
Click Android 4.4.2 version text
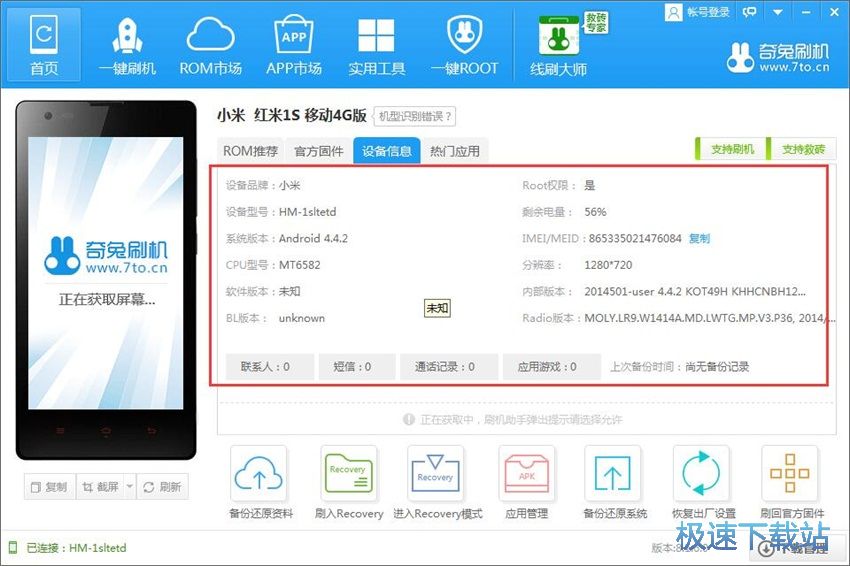tap(313, 238)
